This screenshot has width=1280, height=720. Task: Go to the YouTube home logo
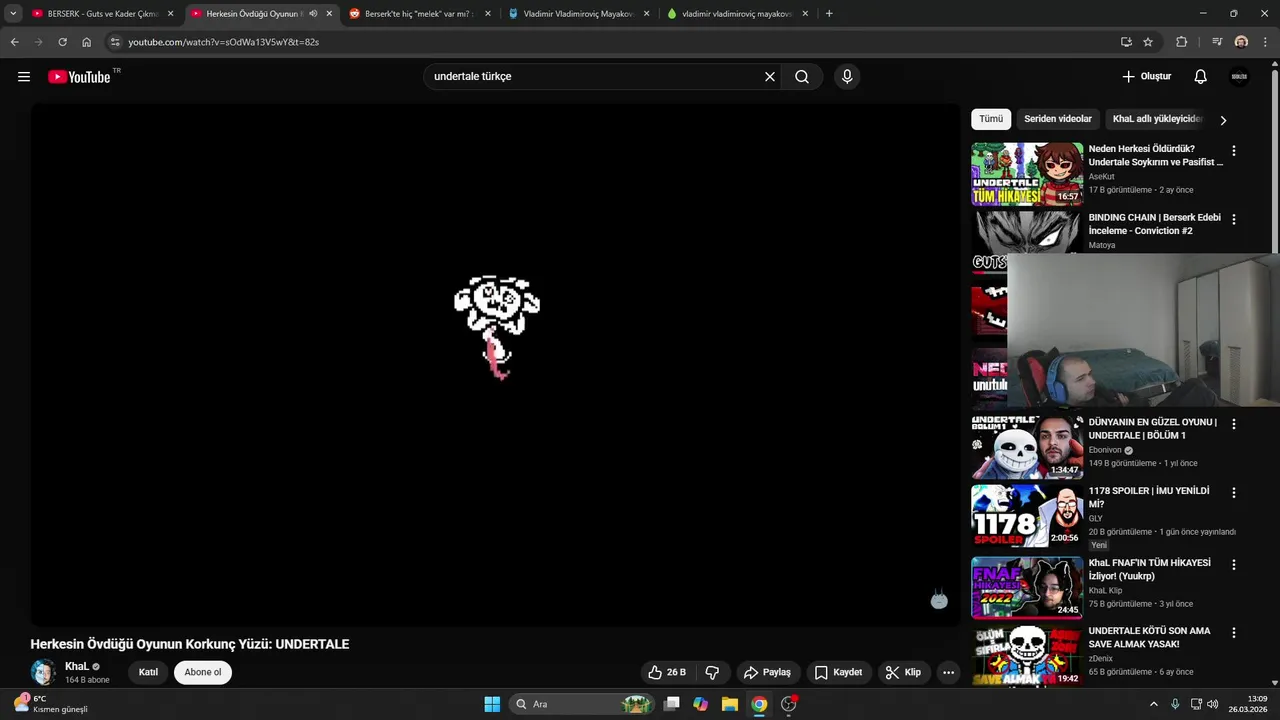(x=79, y=77)
